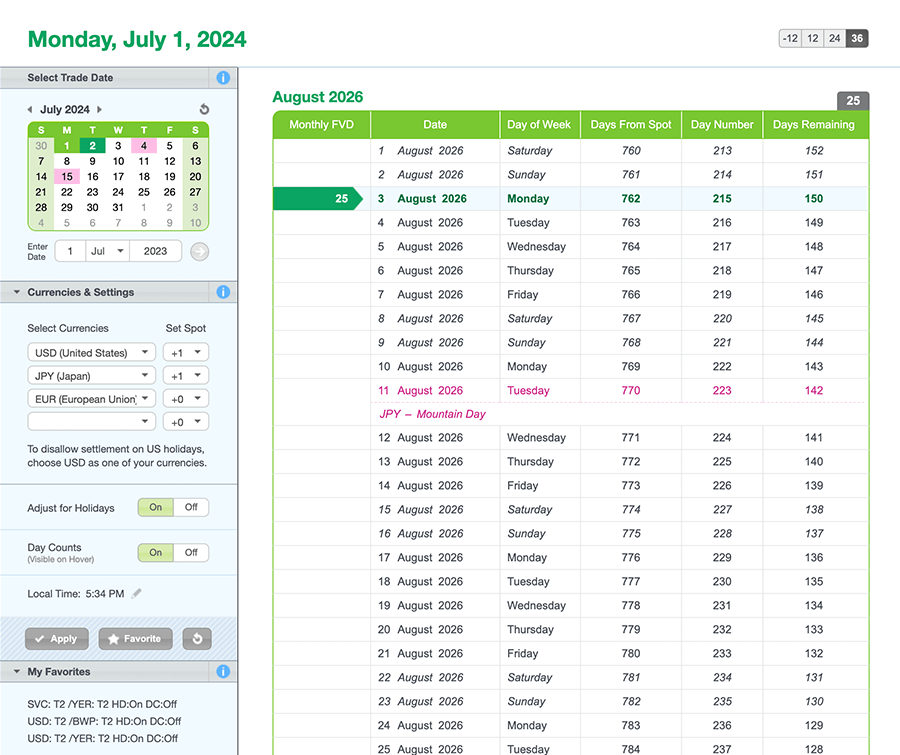The height and width of the screenshot is (755, 900).
Task: Turn Day Counts On
Action: (156, 552)
